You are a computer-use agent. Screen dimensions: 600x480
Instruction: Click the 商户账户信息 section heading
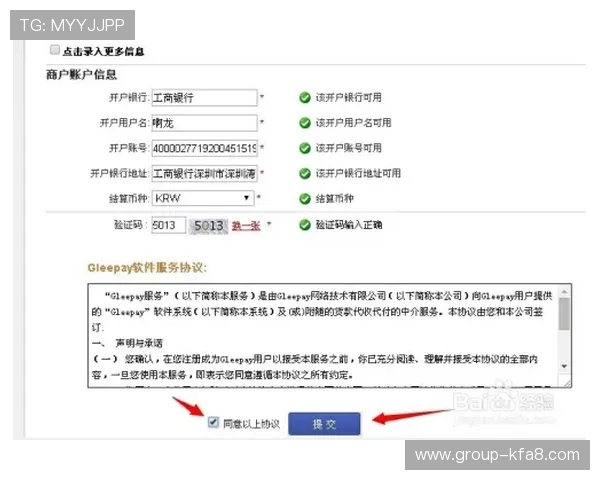pos(82,74)
